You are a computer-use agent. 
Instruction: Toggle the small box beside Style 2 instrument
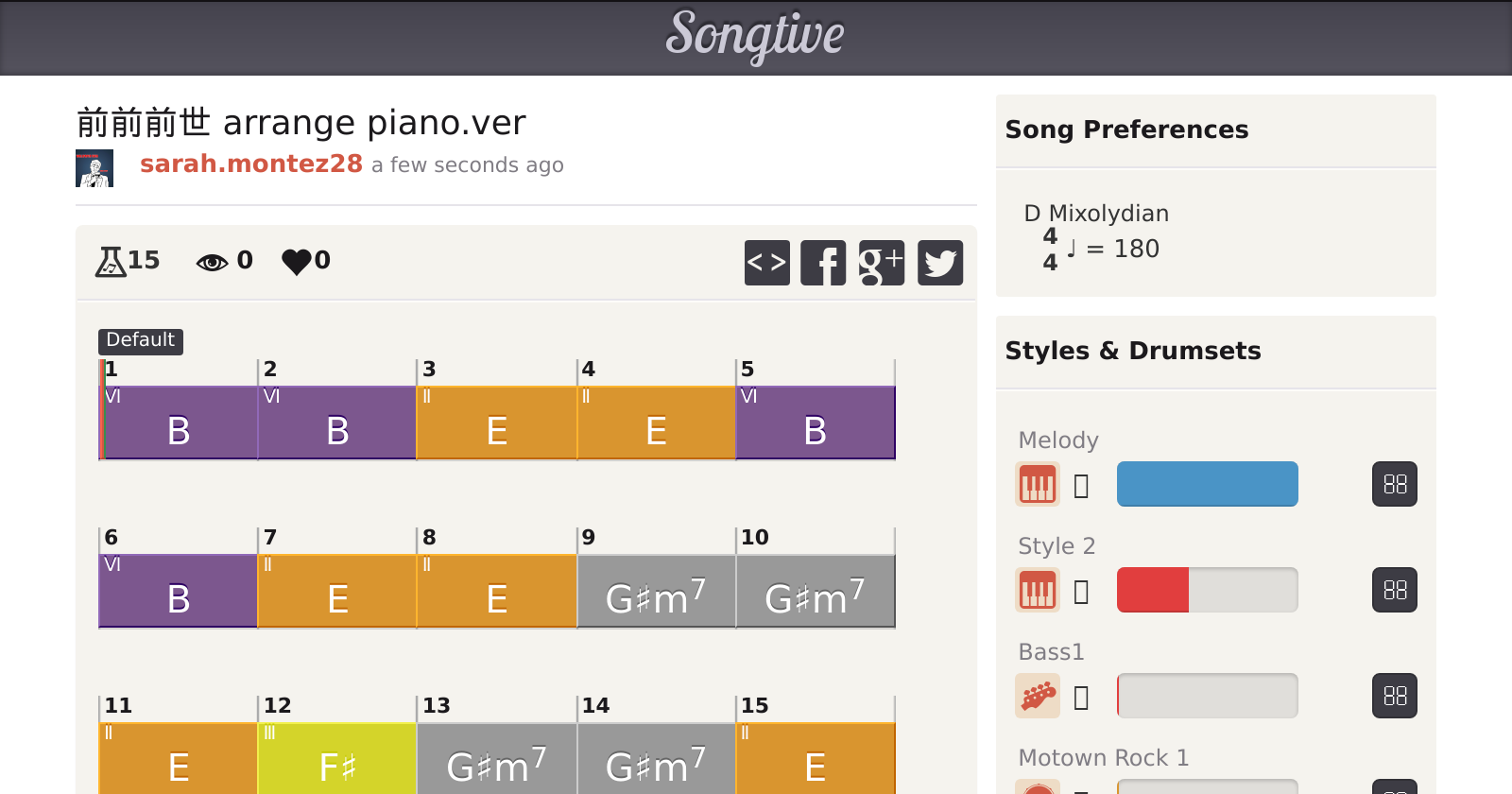(x=1082, y=592)
